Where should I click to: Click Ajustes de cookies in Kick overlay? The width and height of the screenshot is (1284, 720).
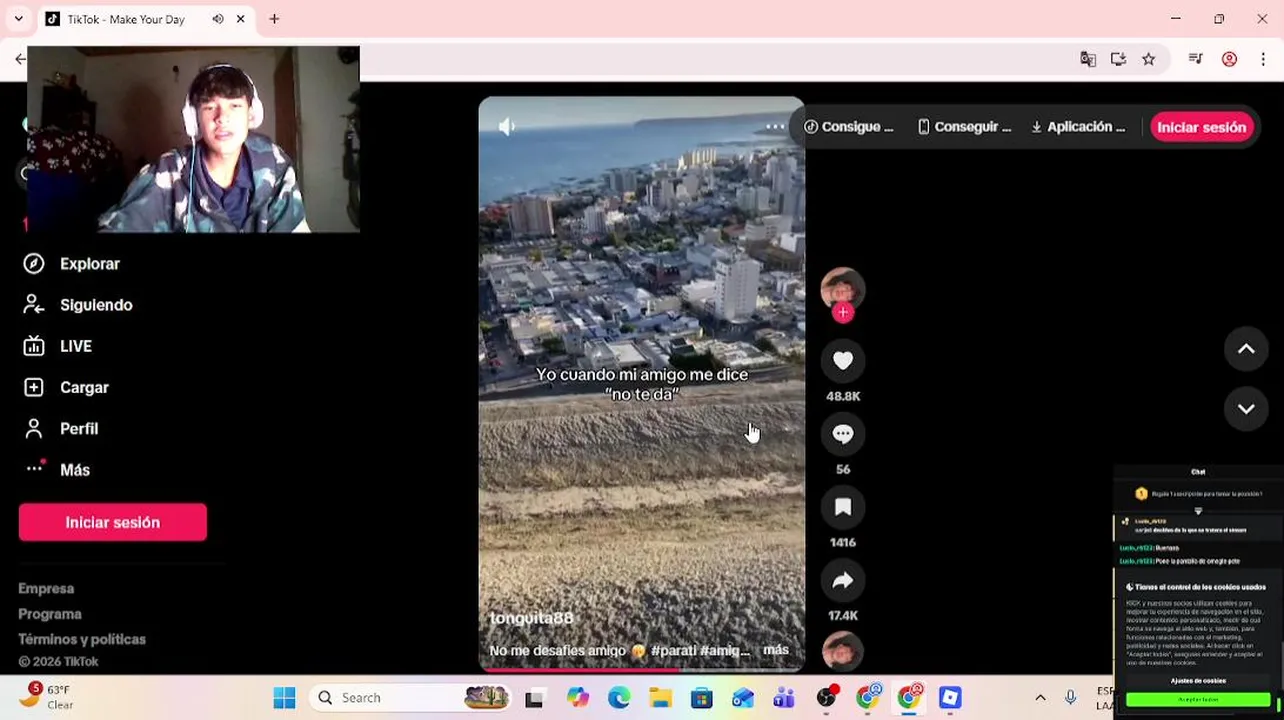click(x=1198, y=681)
